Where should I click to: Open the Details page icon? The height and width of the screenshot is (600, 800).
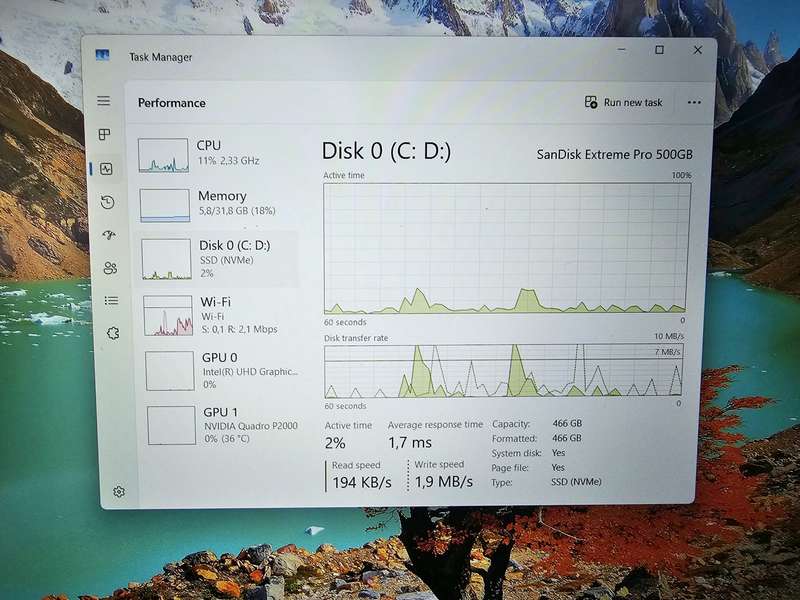(111, 301)
